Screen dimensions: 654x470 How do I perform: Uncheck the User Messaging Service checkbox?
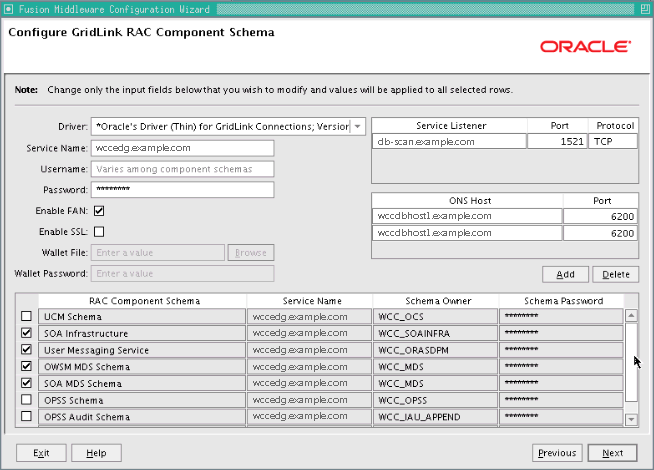(x=26, y=349)
